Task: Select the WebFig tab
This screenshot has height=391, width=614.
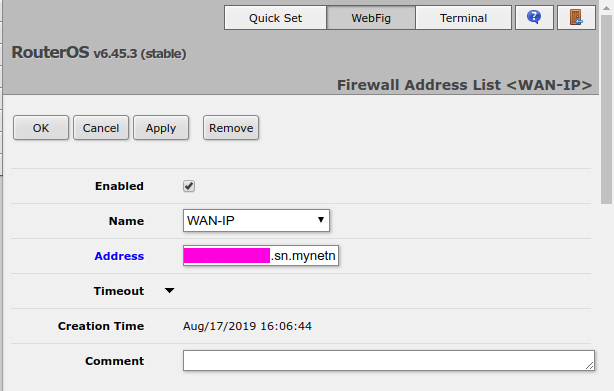Action: [x=371, y=18]
